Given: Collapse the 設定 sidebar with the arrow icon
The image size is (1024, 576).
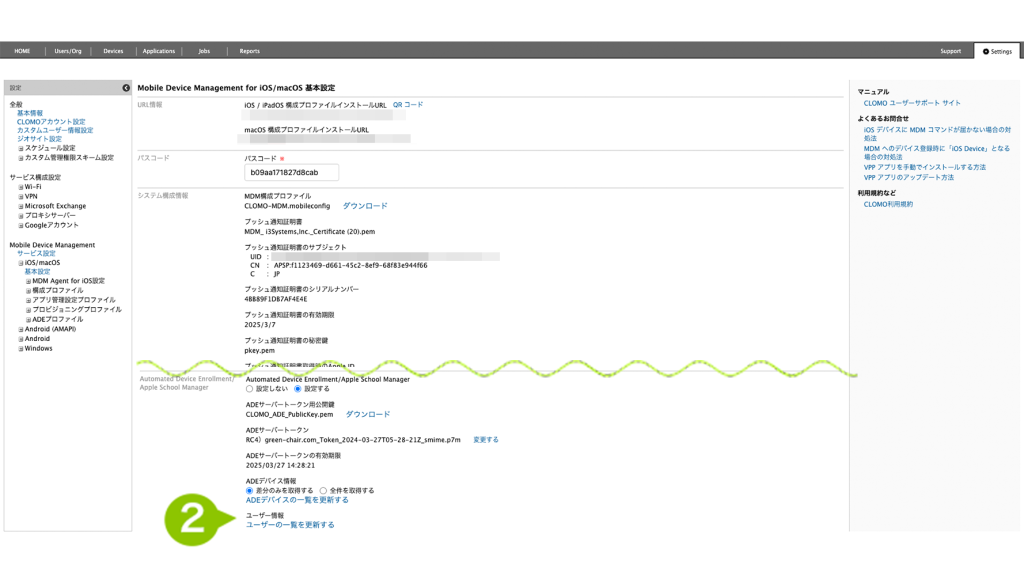Looking at the screenshot, I should click(126, 88).
